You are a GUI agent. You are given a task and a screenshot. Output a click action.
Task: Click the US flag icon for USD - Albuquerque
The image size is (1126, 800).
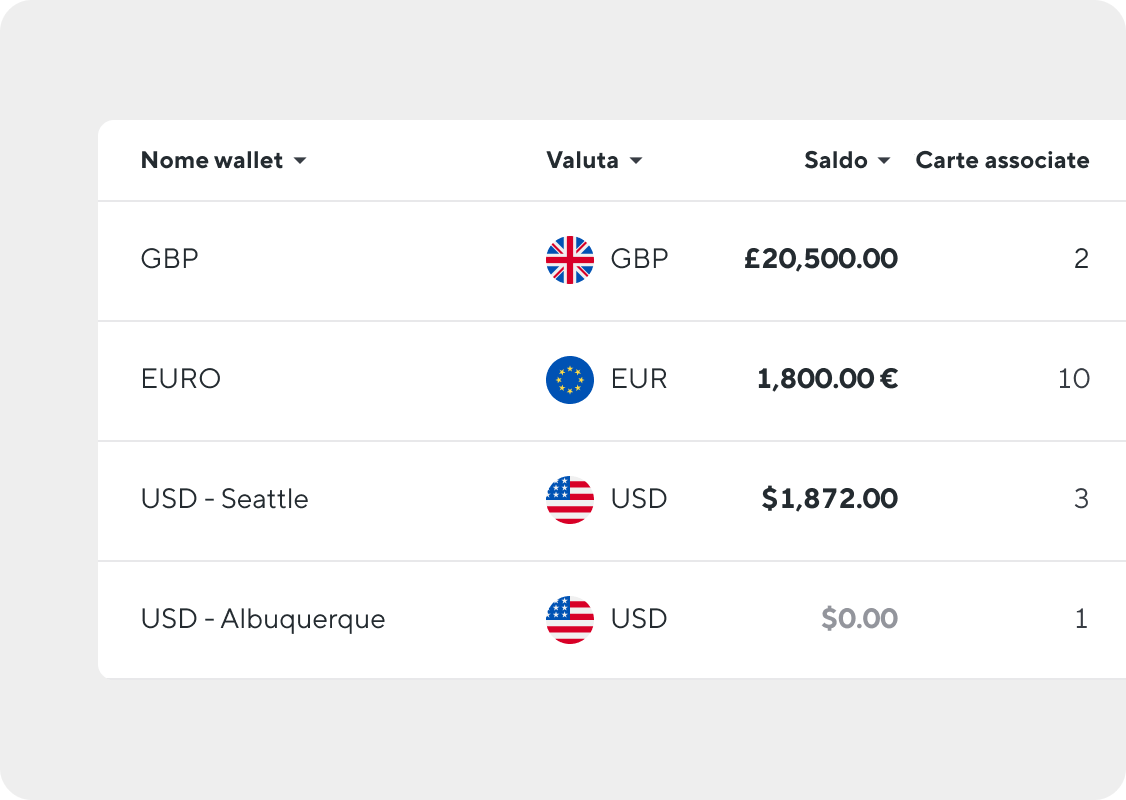(569, 620)
